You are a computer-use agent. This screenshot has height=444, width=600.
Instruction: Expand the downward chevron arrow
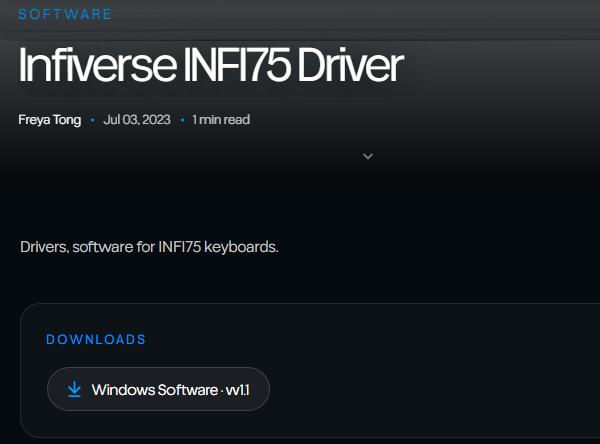(368, 156)
